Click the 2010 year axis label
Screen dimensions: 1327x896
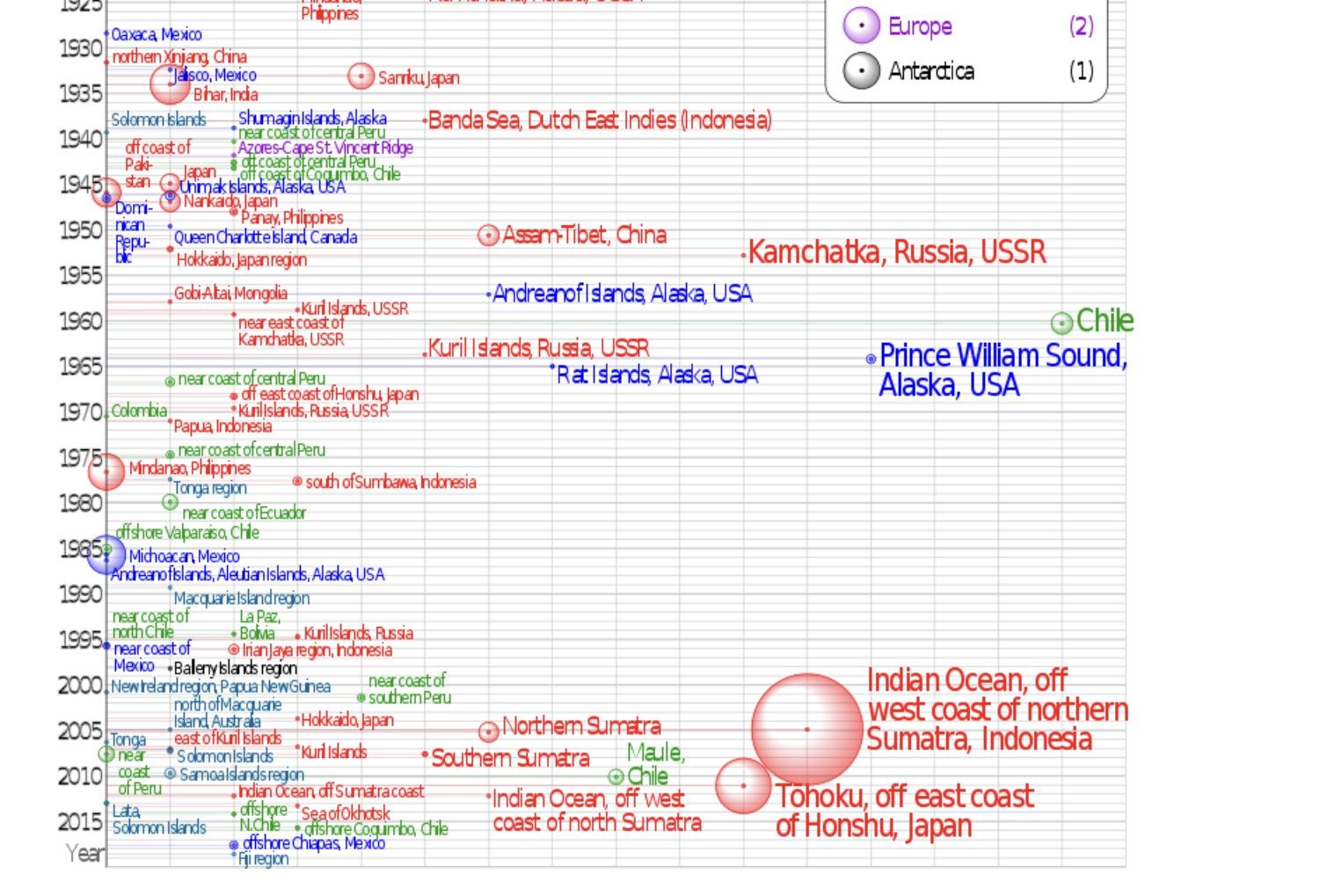coord(80,776)
